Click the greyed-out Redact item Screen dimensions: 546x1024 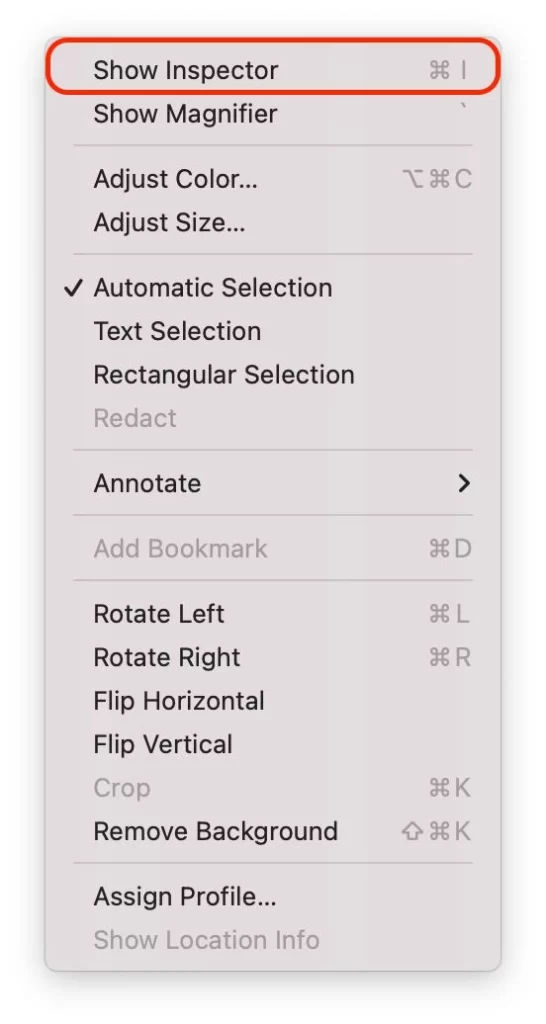tap(273, 418)
